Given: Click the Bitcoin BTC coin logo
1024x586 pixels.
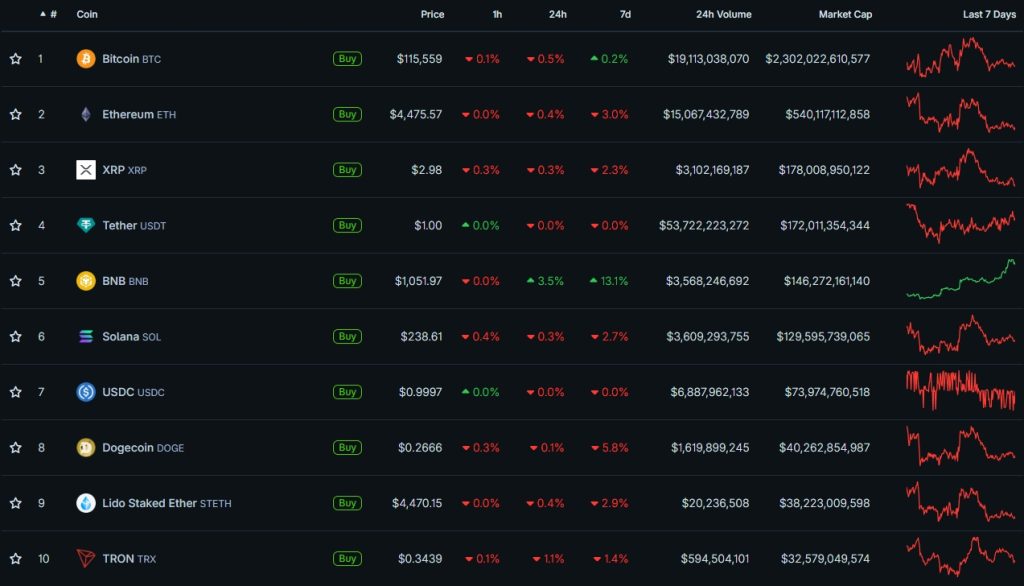Looking at the screenshot, I should point(87,59).
